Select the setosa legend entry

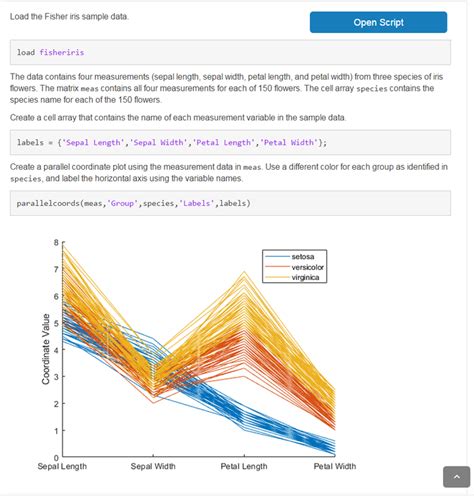click(x=294, y=256)
